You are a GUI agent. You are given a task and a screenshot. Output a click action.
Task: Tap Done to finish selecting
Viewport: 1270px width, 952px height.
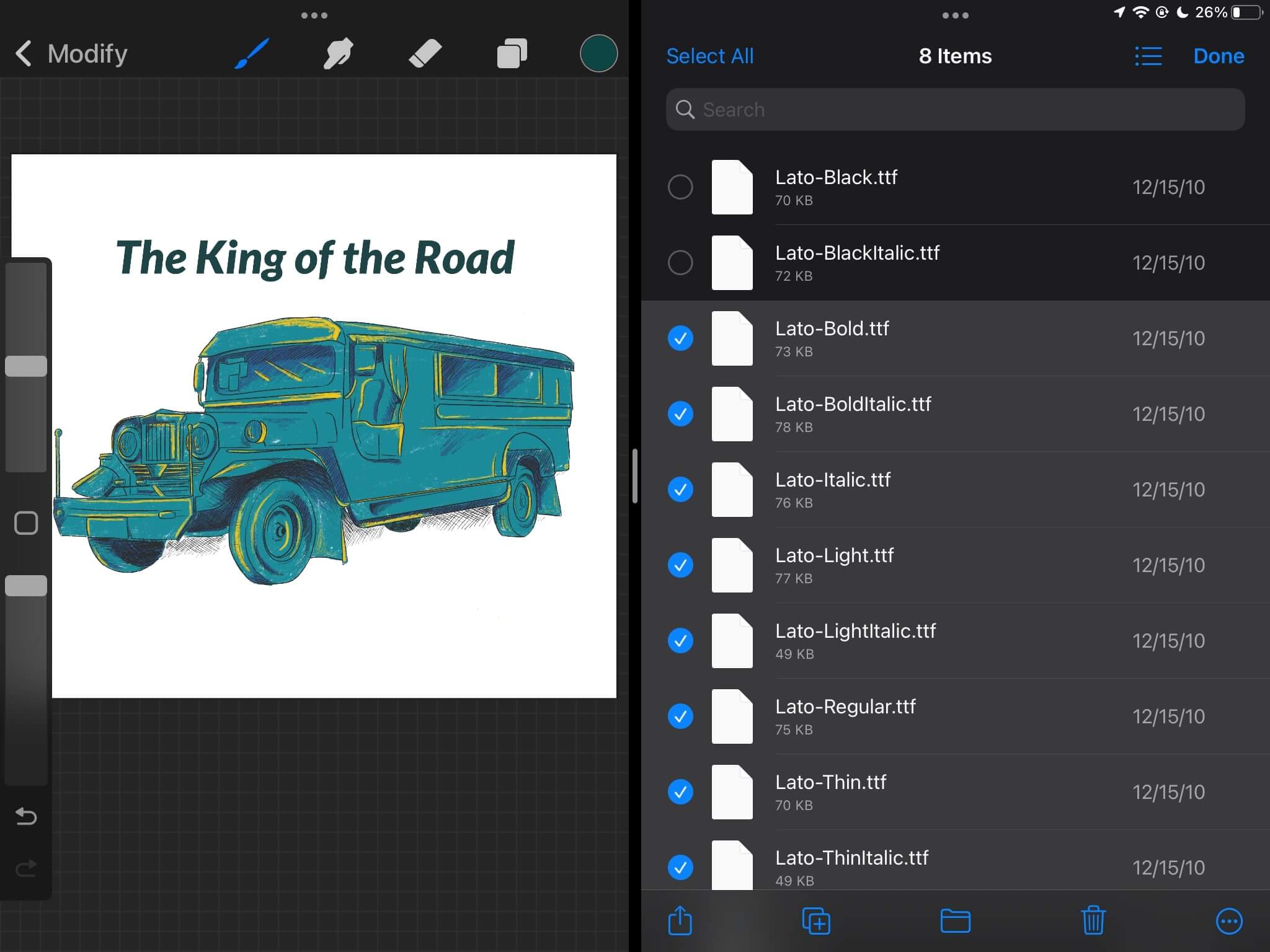tap(1219, 56)
